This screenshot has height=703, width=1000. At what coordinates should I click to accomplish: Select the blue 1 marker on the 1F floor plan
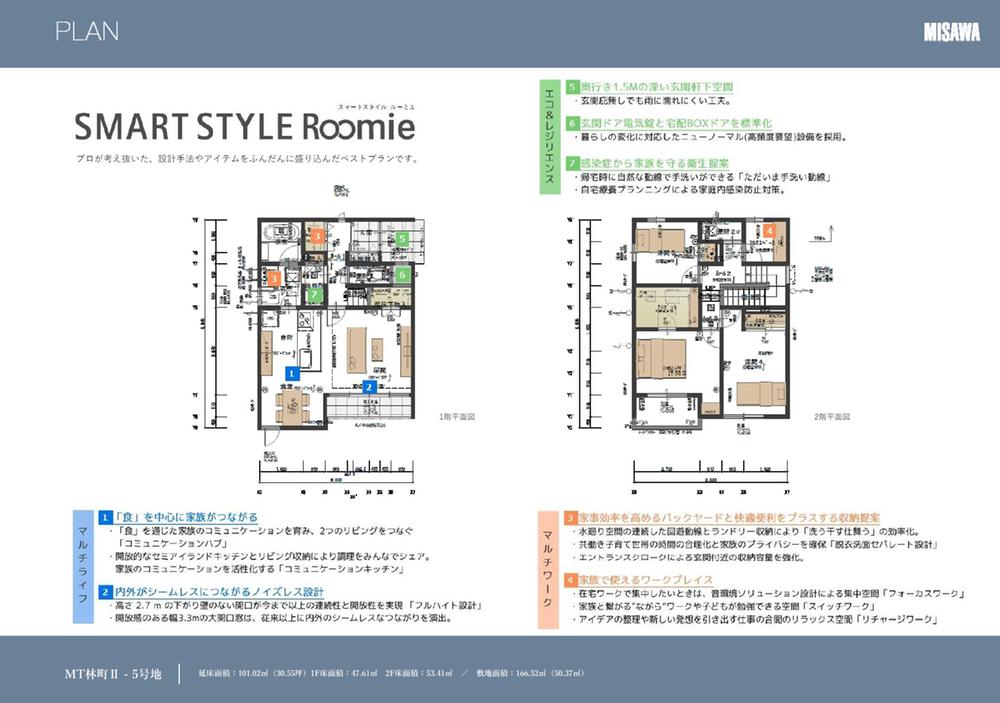[x=291, y=374]
